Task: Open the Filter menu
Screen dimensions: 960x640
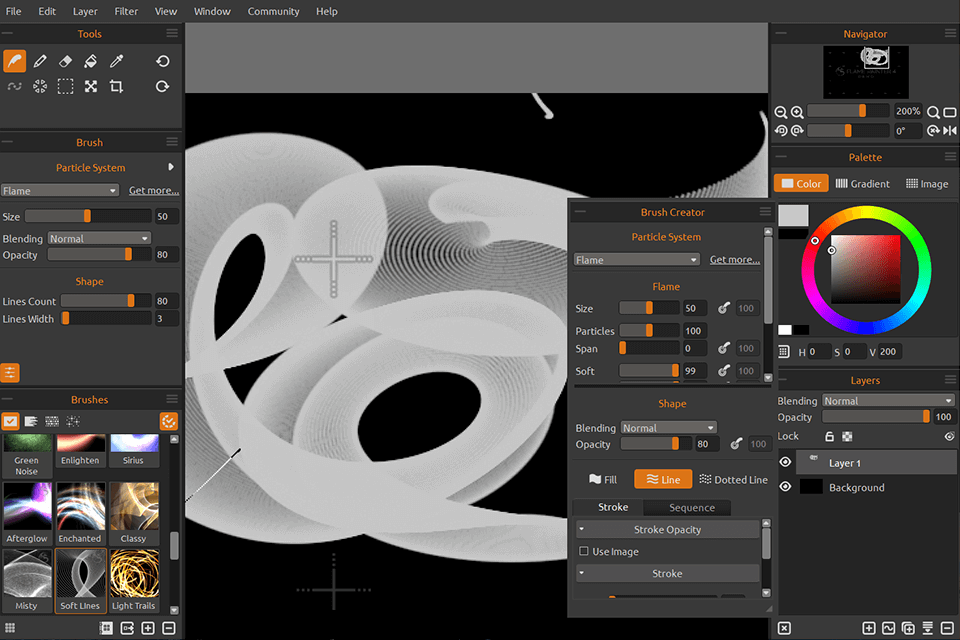Action: (x=126, y=11)
